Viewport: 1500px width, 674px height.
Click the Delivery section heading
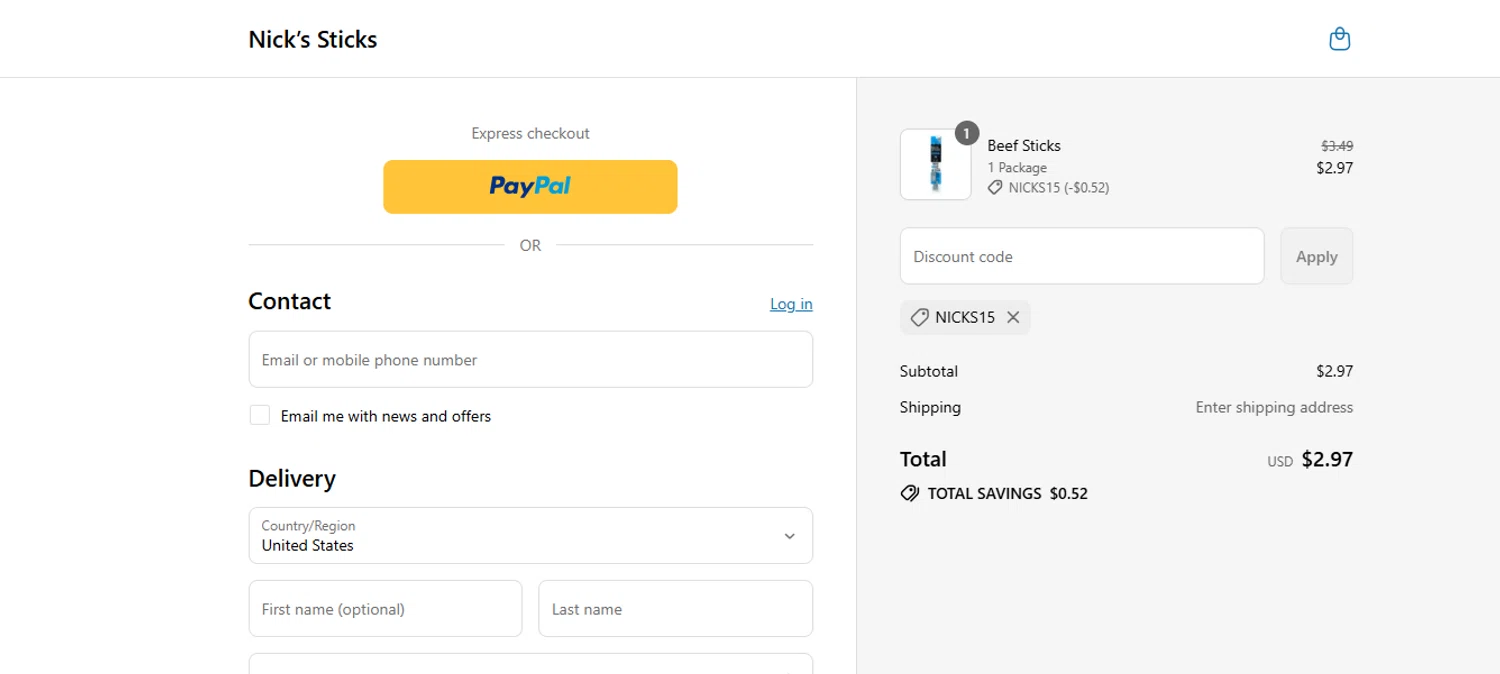292,478
